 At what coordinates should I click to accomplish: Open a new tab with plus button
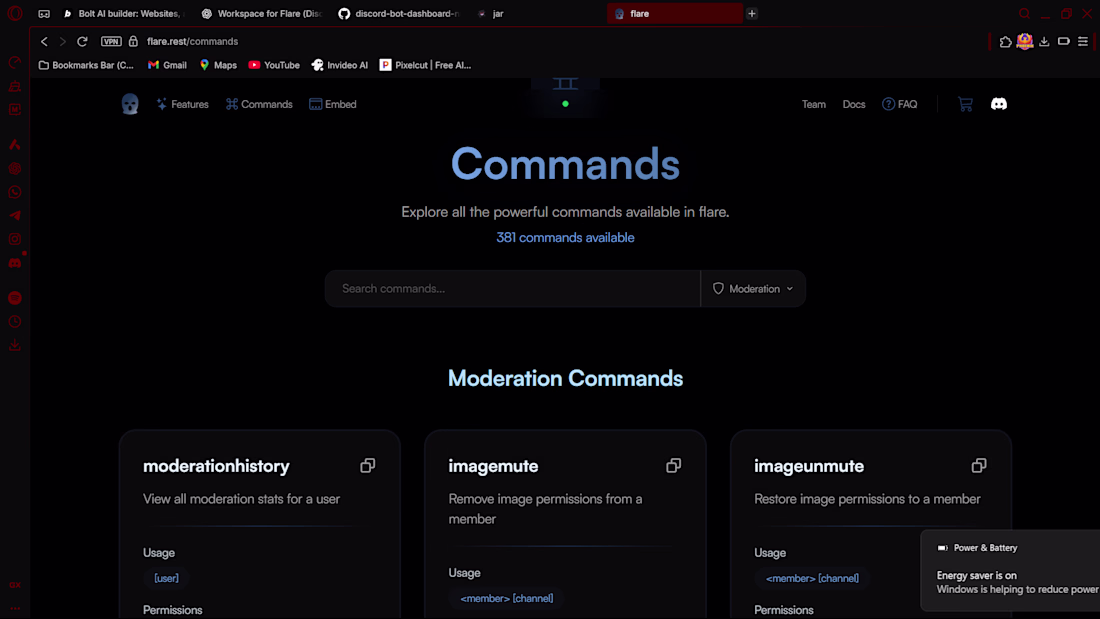click(x=751, y=13)
